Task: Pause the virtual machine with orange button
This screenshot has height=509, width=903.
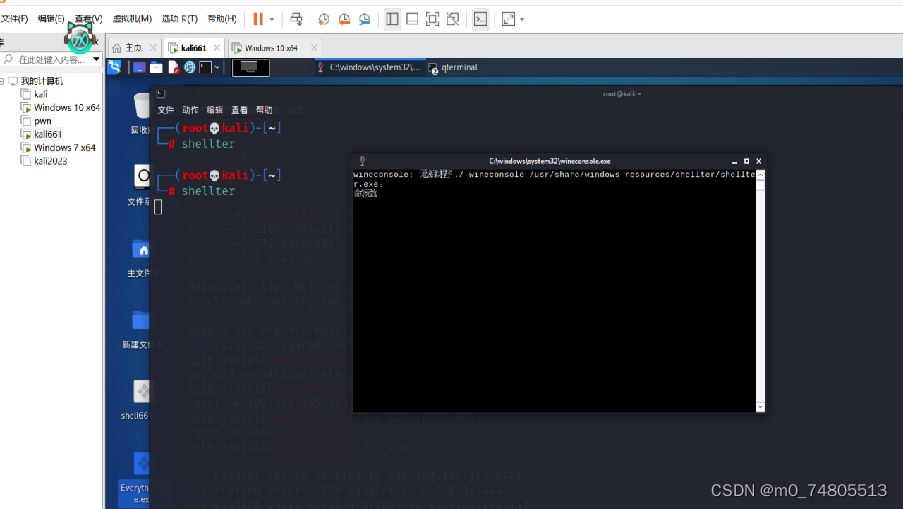Action: tap(258, 19)
